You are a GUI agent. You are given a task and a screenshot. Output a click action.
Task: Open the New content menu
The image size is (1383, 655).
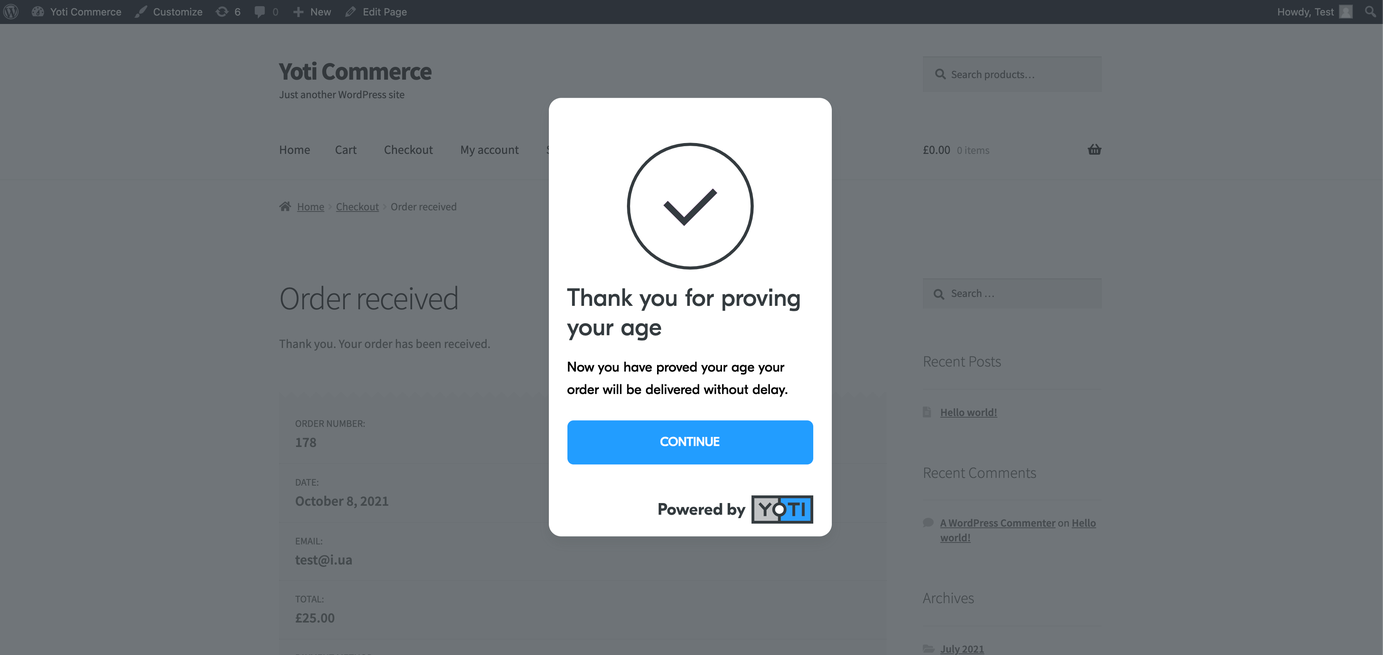point(312,12)
